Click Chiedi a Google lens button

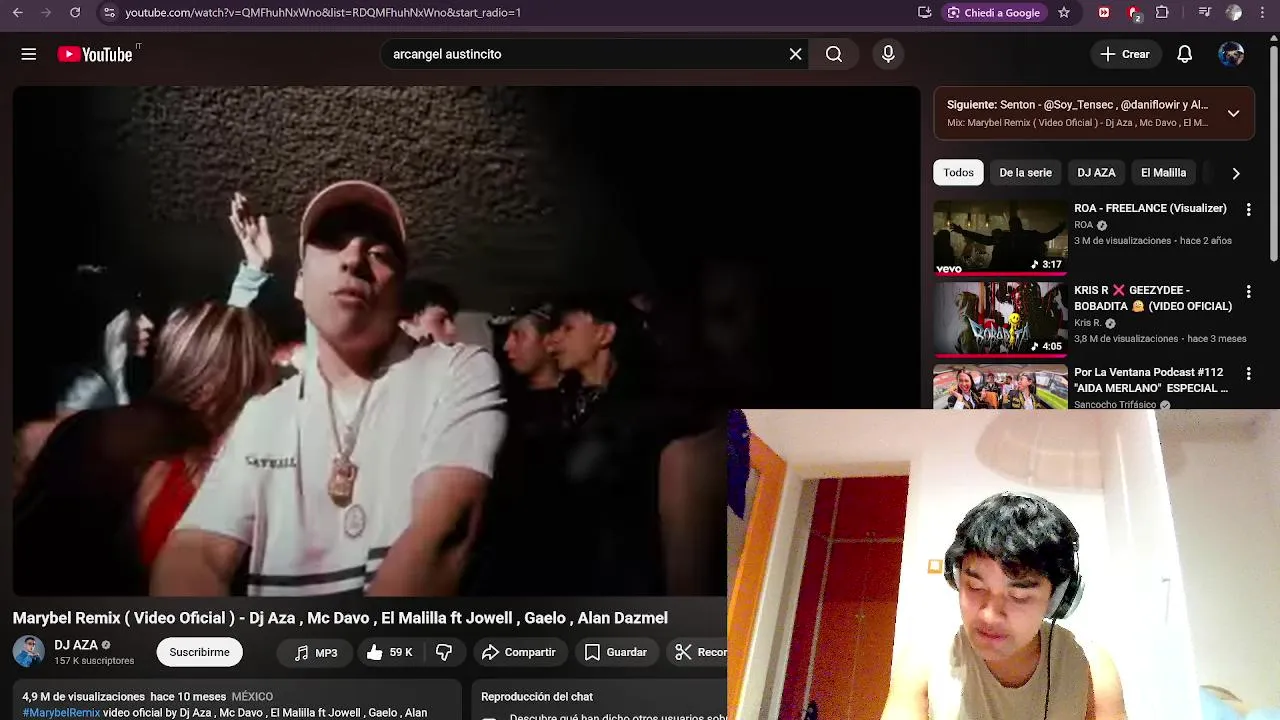[995, 13]
